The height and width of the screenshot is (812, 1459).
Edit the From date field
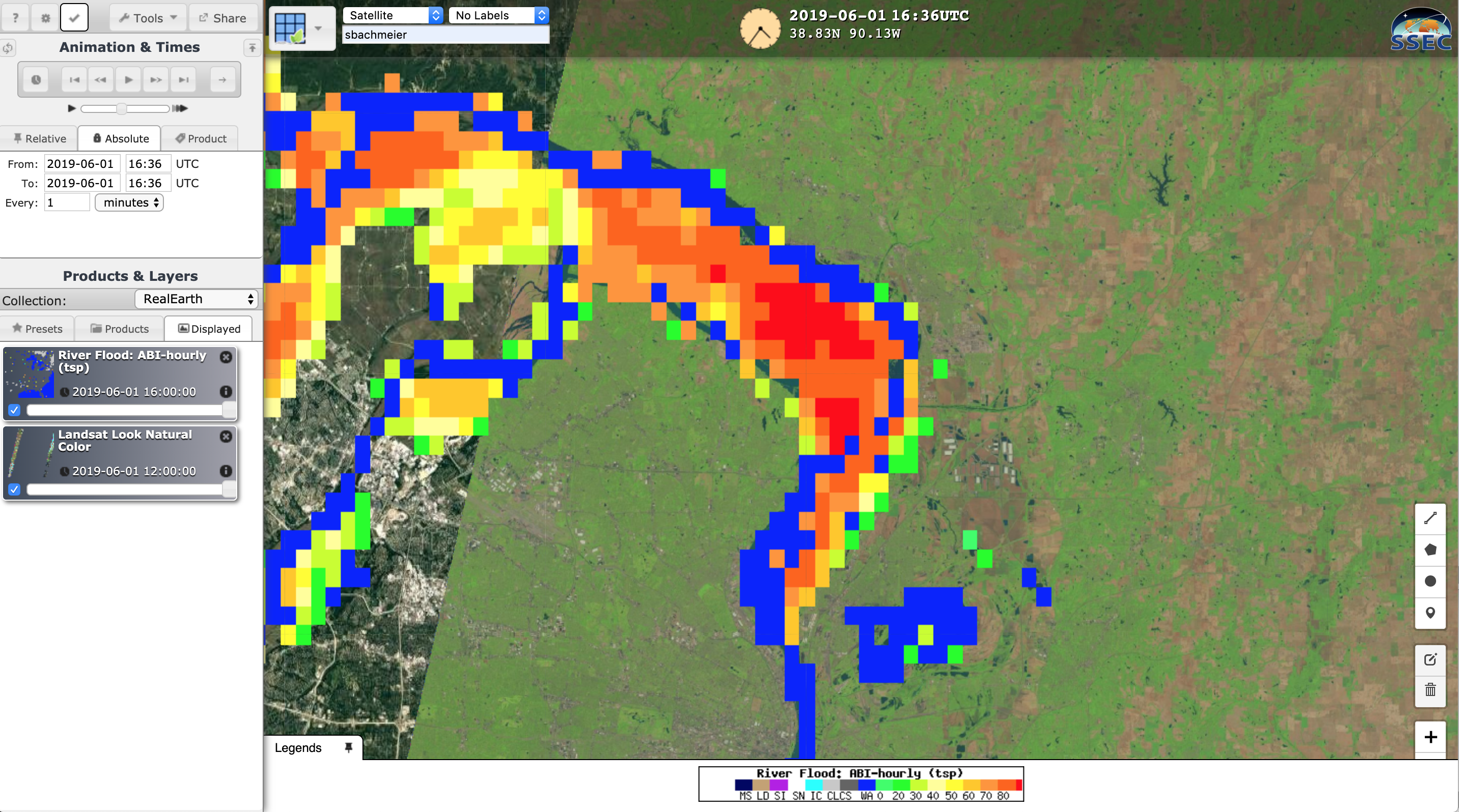click(82, 164)
